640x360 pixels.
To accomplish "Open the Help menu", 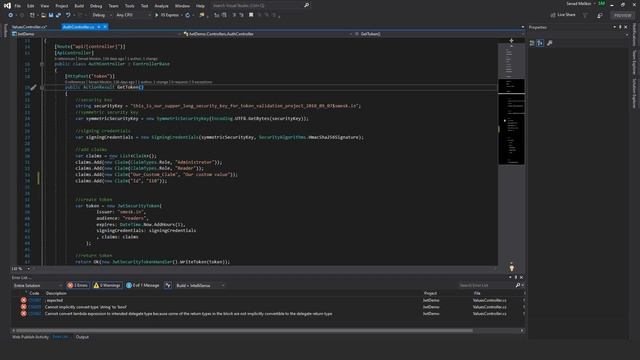I will point(200,6).
